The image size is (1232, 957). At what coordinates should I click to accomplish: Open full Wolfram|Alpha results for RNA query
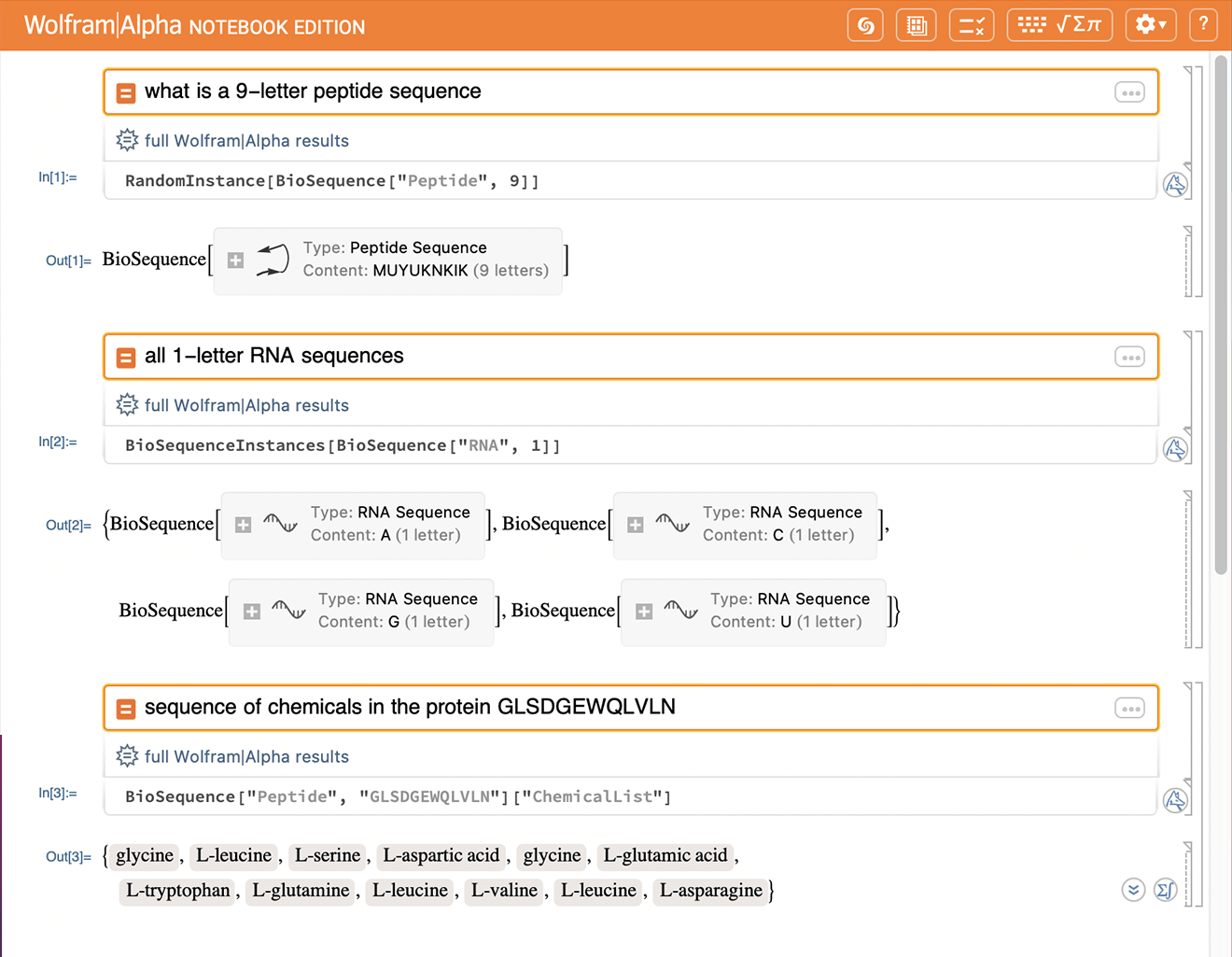(246, 405)
